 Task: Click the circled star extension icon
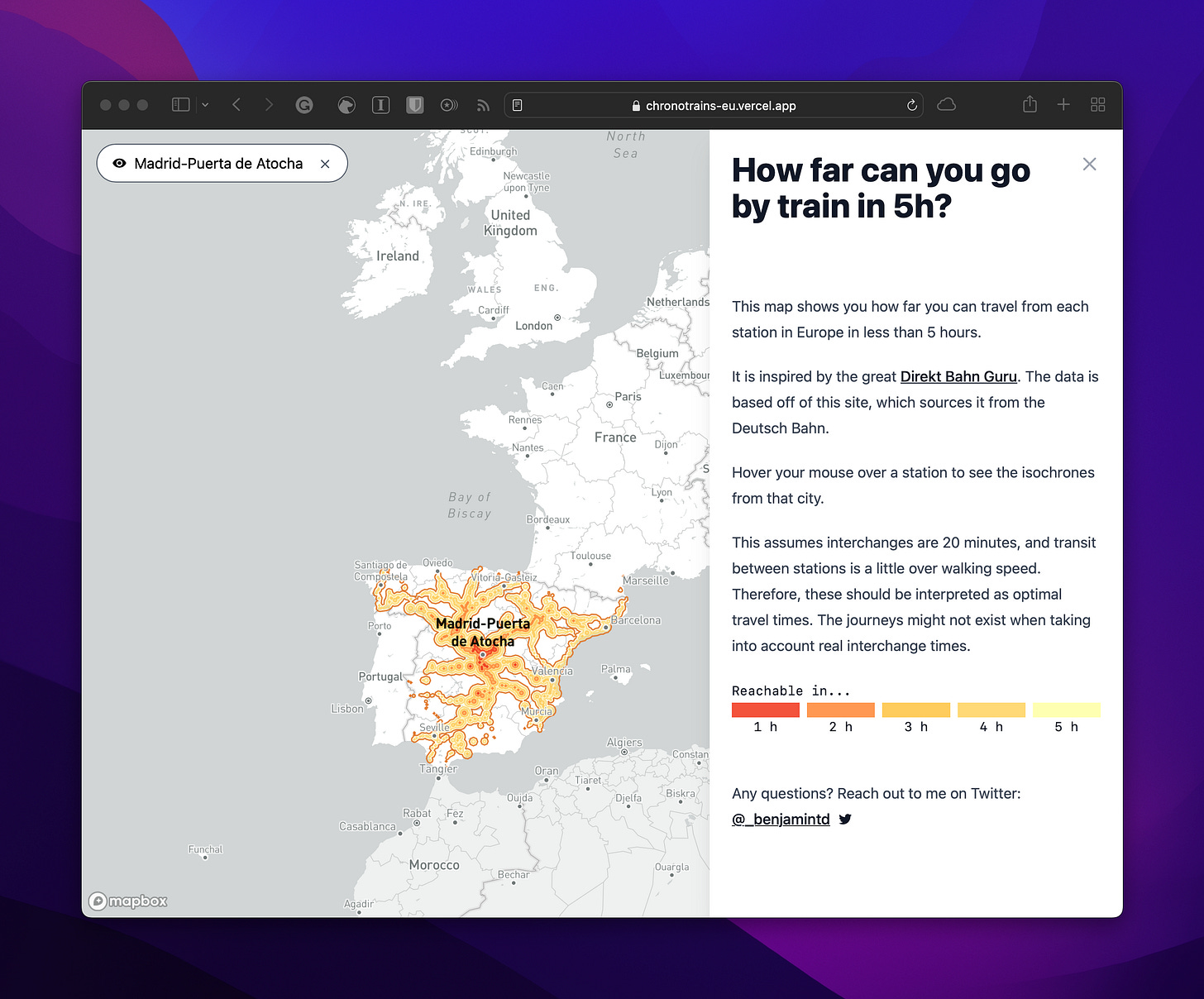coord(449,105)
